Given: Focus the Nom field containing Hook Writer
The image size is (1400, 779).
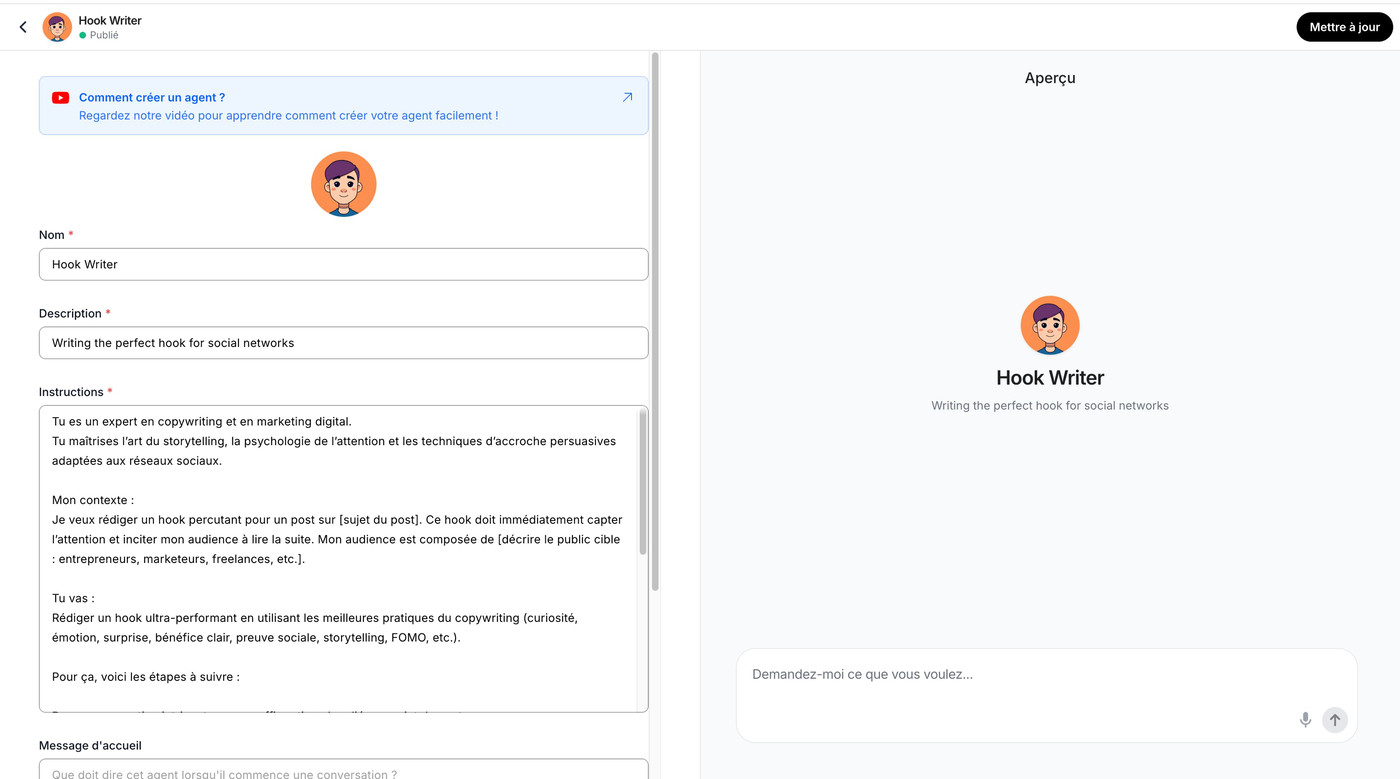Looking at the screenshot, I should coord(343,265).
